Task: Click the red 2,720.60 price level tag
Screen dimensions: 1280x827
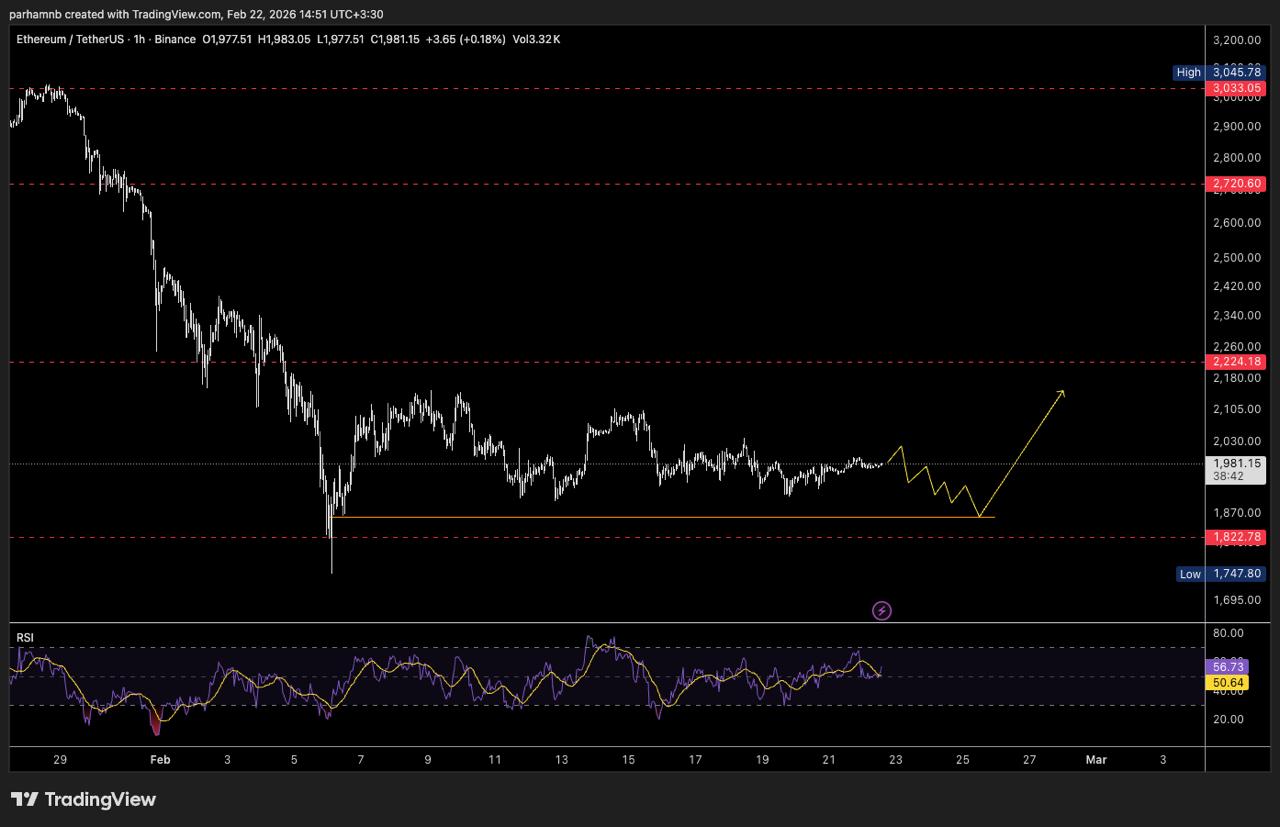Action: coord(1237,184)
